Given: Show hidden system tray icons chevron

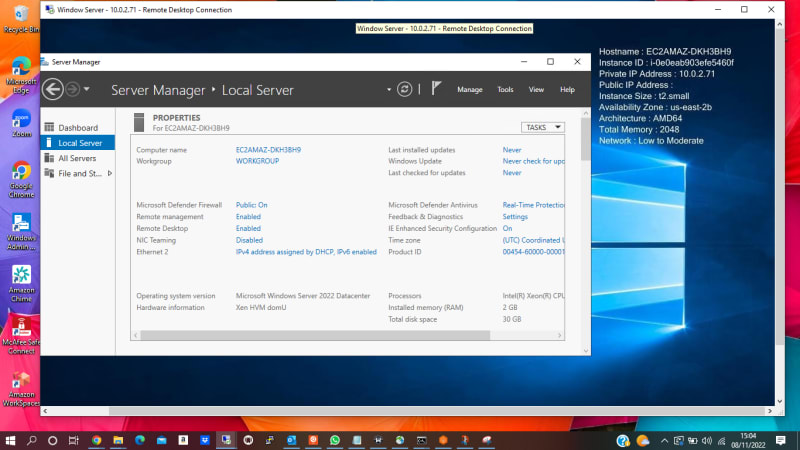Looking at the screenshot, I should pos(664,441).
